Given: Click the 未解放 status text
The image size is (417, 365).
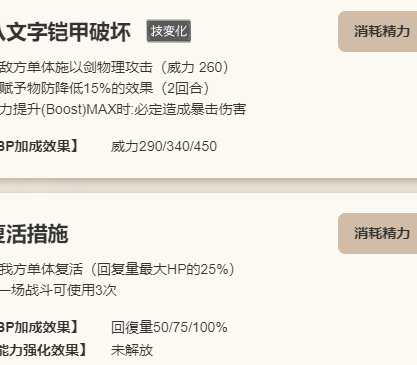Looking at the screenshot, I should 132,350.
